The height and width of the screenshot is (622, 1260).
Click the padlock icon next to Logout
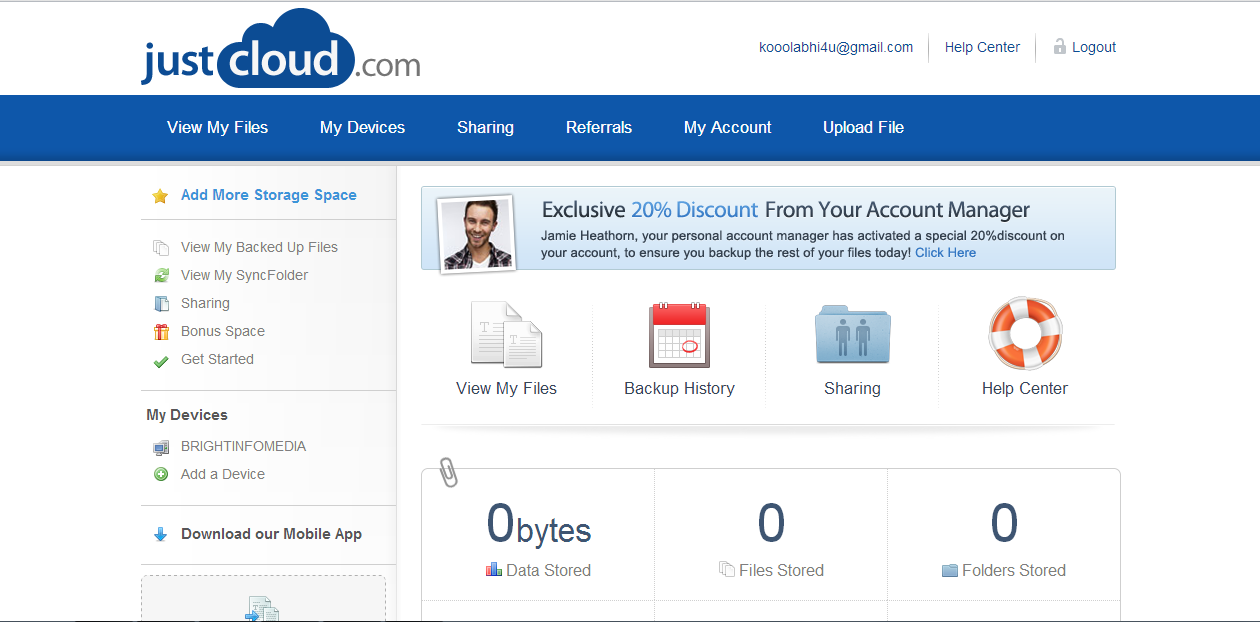click(x=1059, y=46)
